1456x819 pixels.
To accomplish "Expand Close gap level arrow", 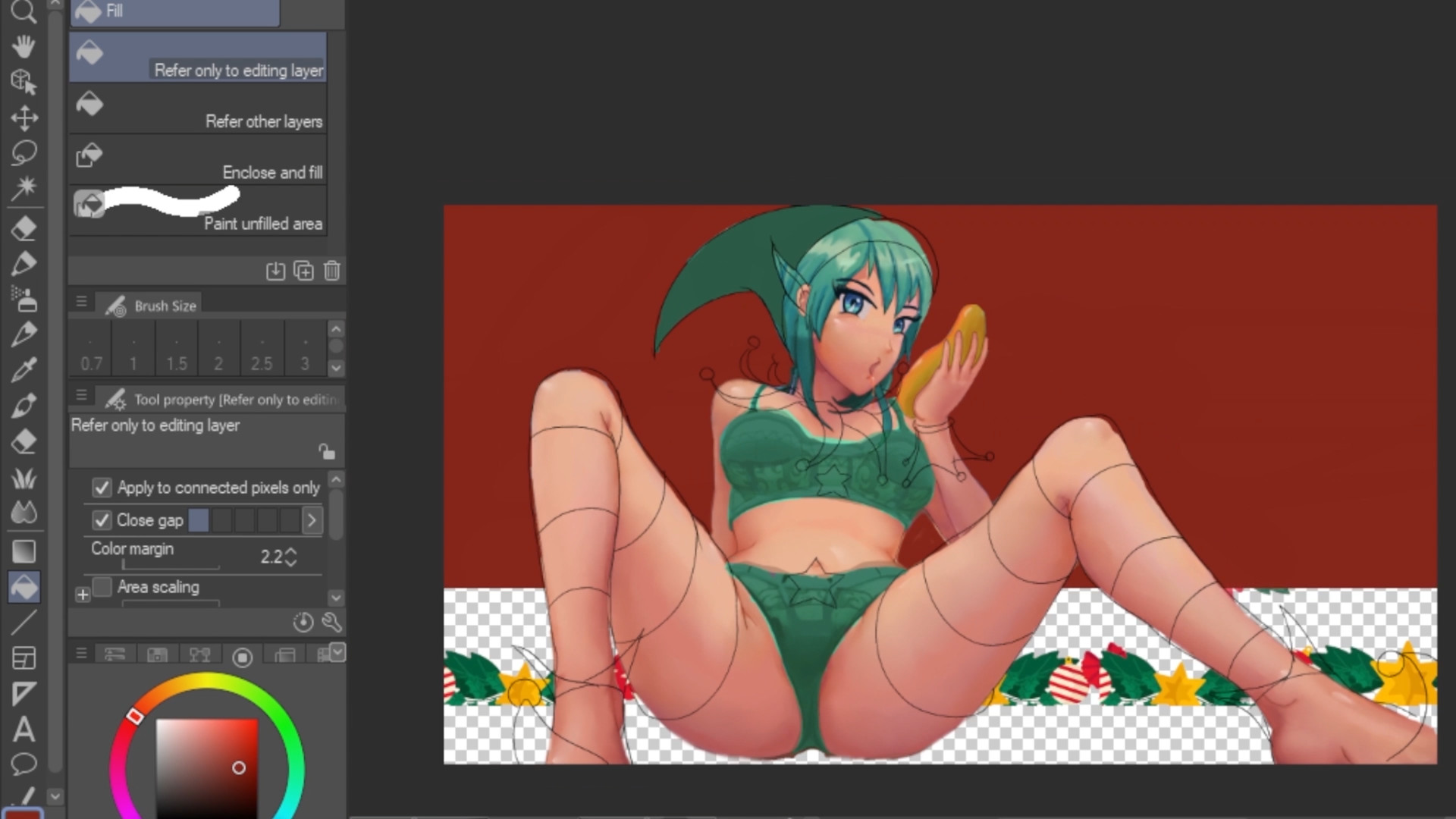I will point(312,520).
